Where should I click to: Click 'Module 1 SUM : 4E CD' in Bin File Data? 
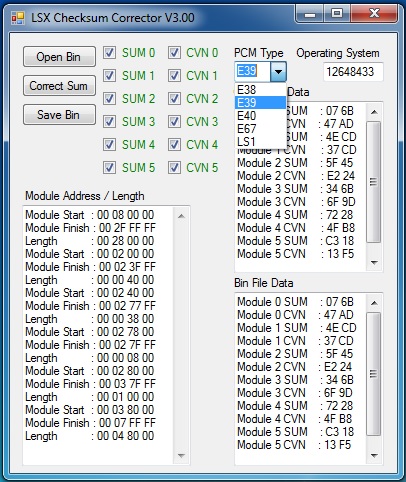click(297, 328)
